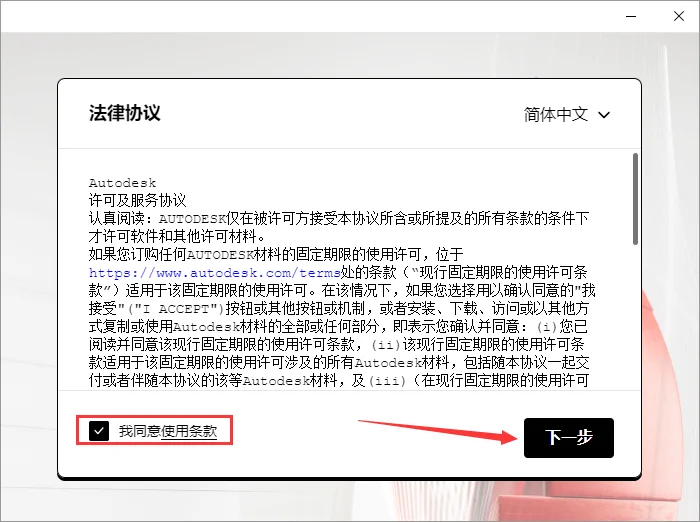Click the 许可及服务协议 title line
The width and height of the screenshot is (700, 522).
137,200
